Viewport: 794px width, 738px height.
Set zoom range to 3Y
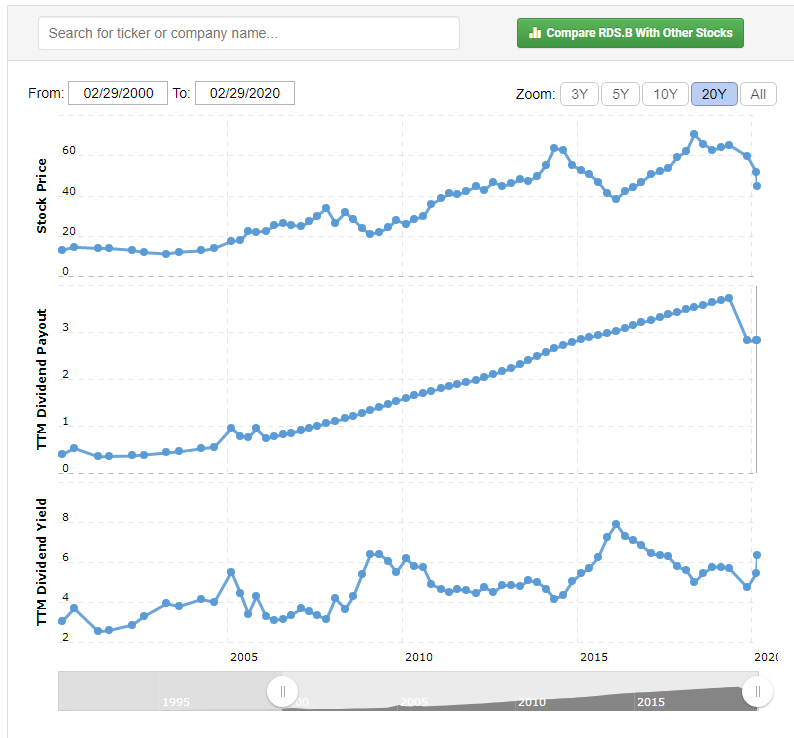[x=578, y=94]
